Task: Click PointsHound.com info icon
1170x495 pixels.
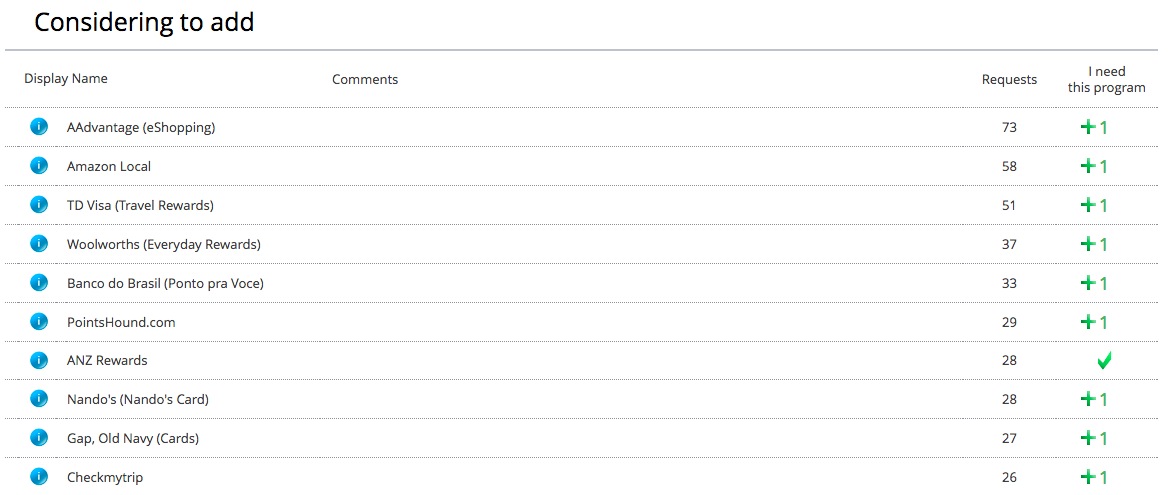Action: tap(39, 322)
